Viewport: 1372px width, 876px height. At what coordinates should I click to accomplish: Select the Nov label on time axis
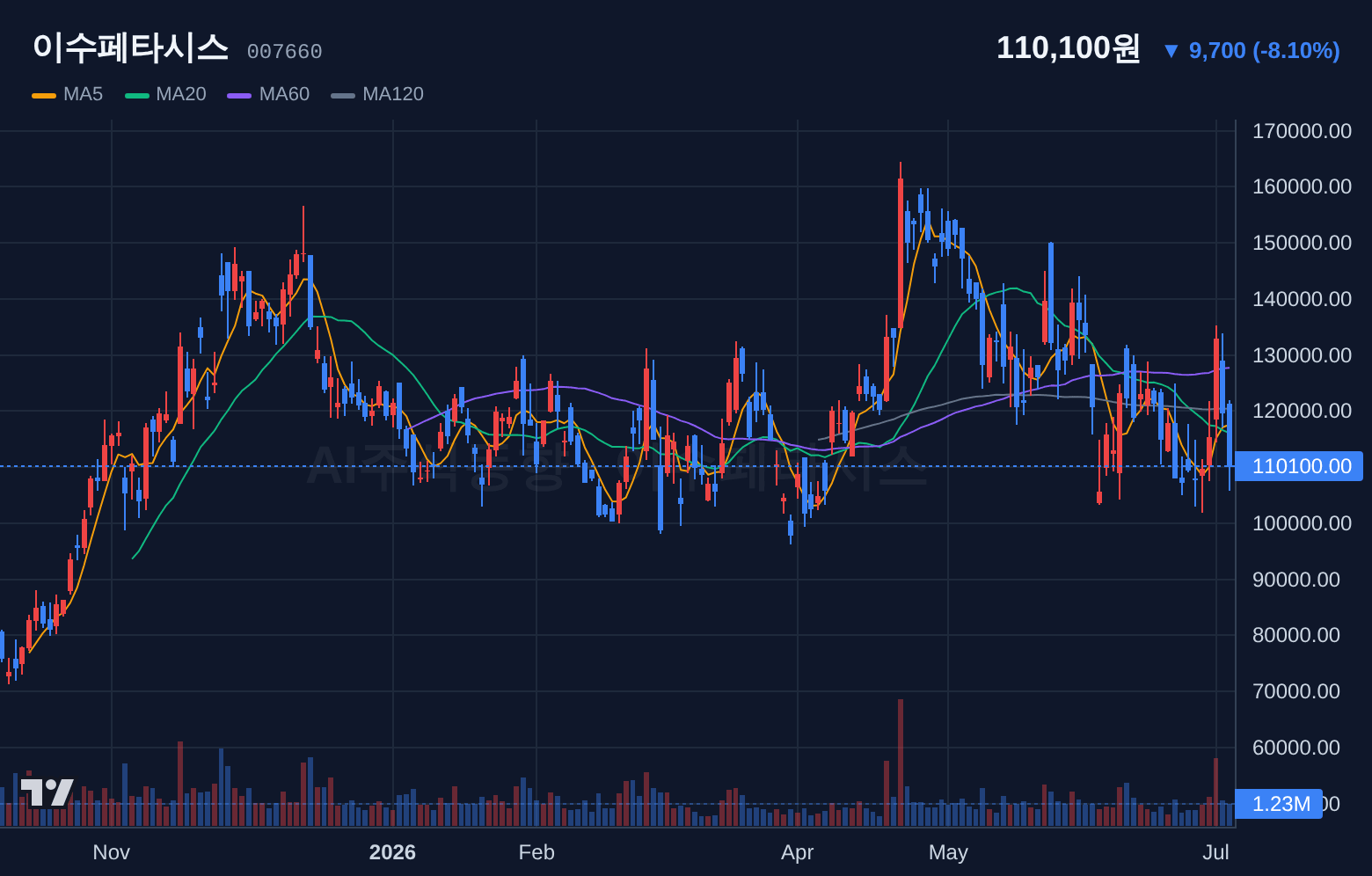[111, 852]
